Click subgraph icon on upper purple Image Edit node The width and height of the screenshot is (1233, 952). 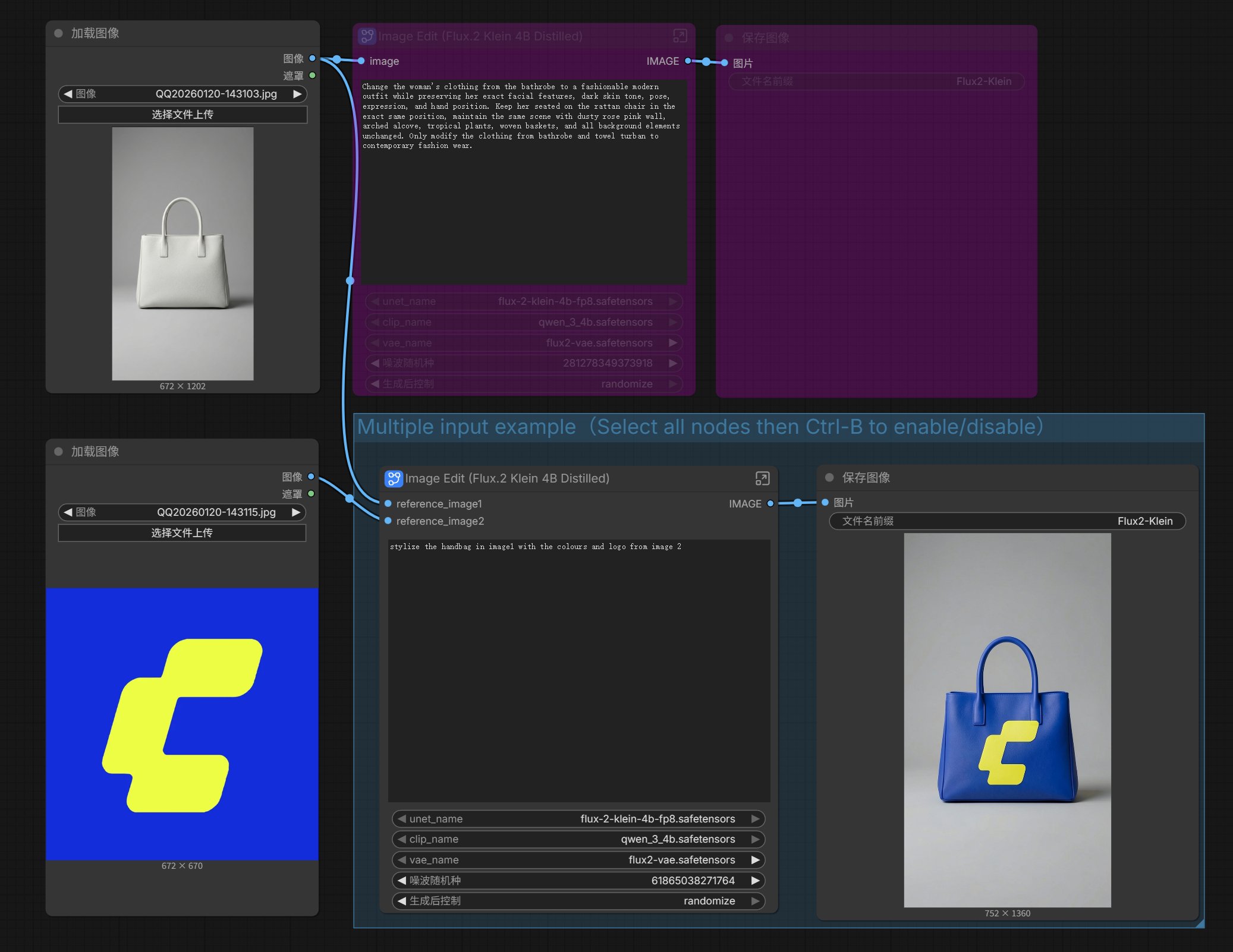[367, 36]
